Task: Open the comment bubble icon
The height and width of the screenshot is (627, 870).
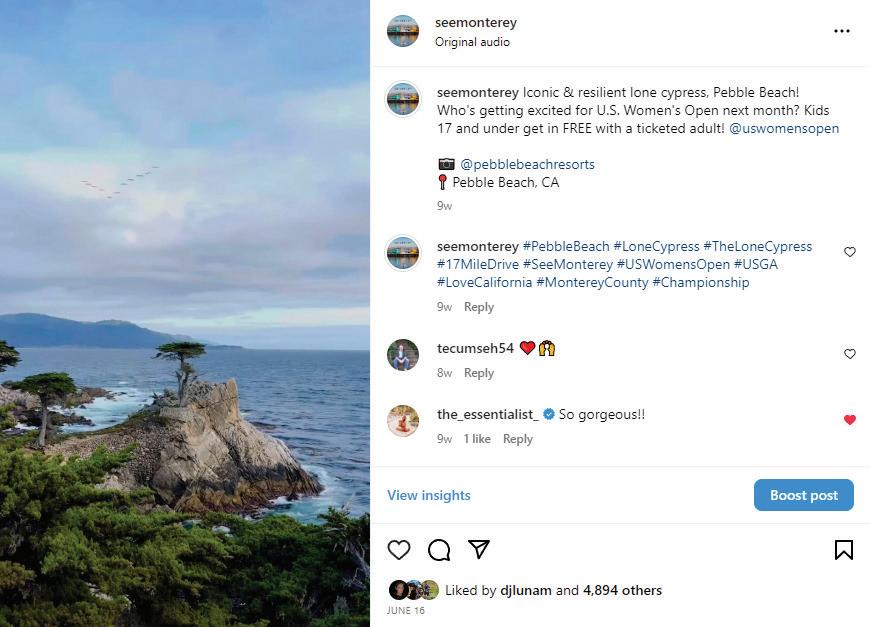Action: pos(439,550)
